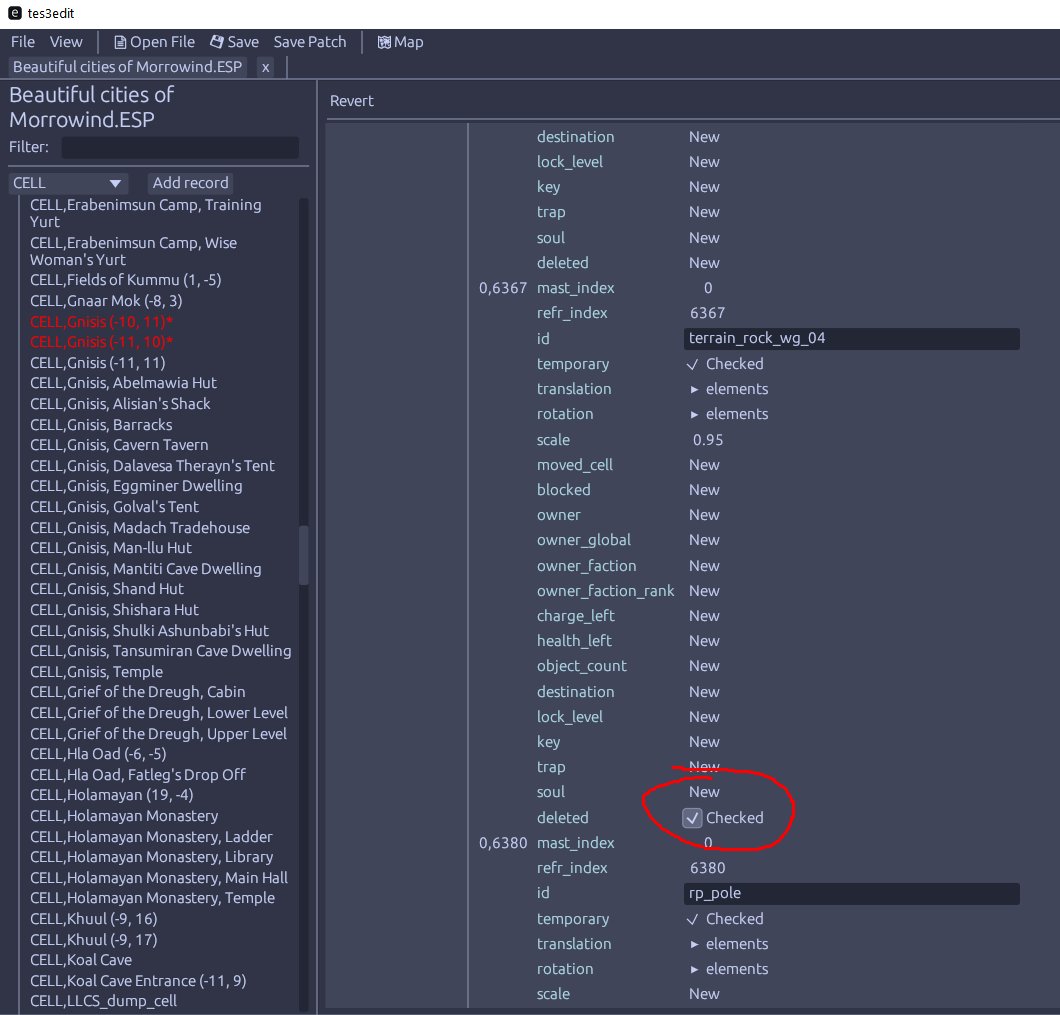Select CELL,Erabenimsun Camp, Training Yurt
Screen dimensions: 1060x1015
(145, 213)
